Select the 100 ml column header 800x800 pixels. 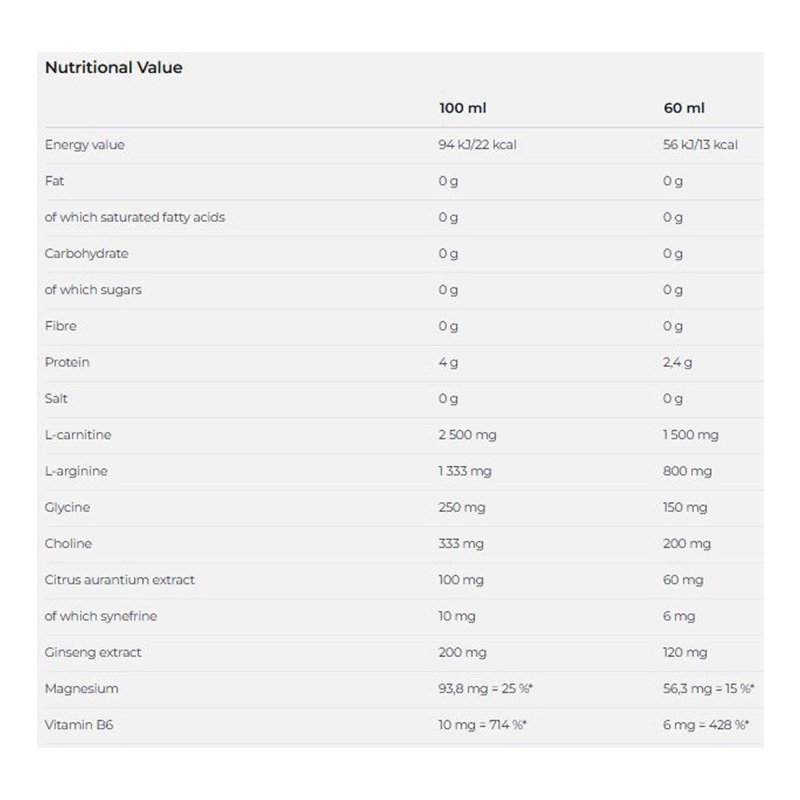click(x=462, y=108)
